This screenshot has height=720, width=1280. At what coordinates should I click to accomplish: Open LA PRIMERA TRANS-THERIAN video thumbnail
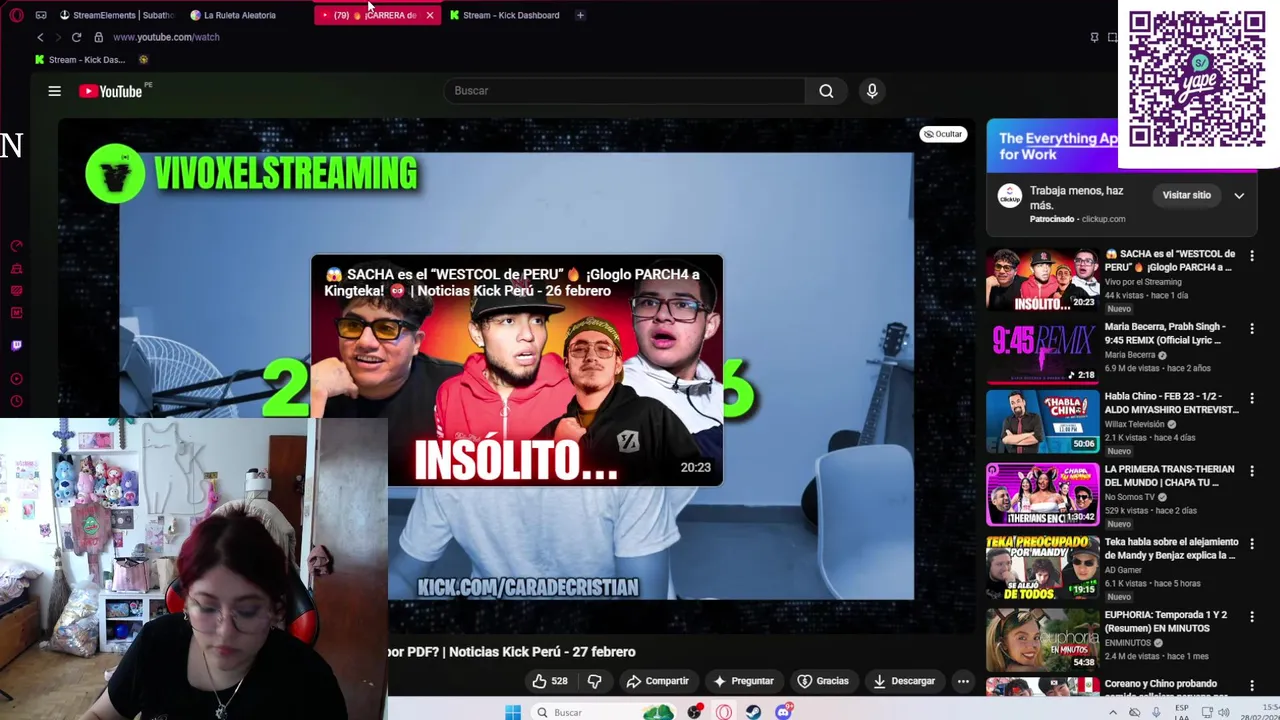pyautogui.click(x=1042, y=495)
